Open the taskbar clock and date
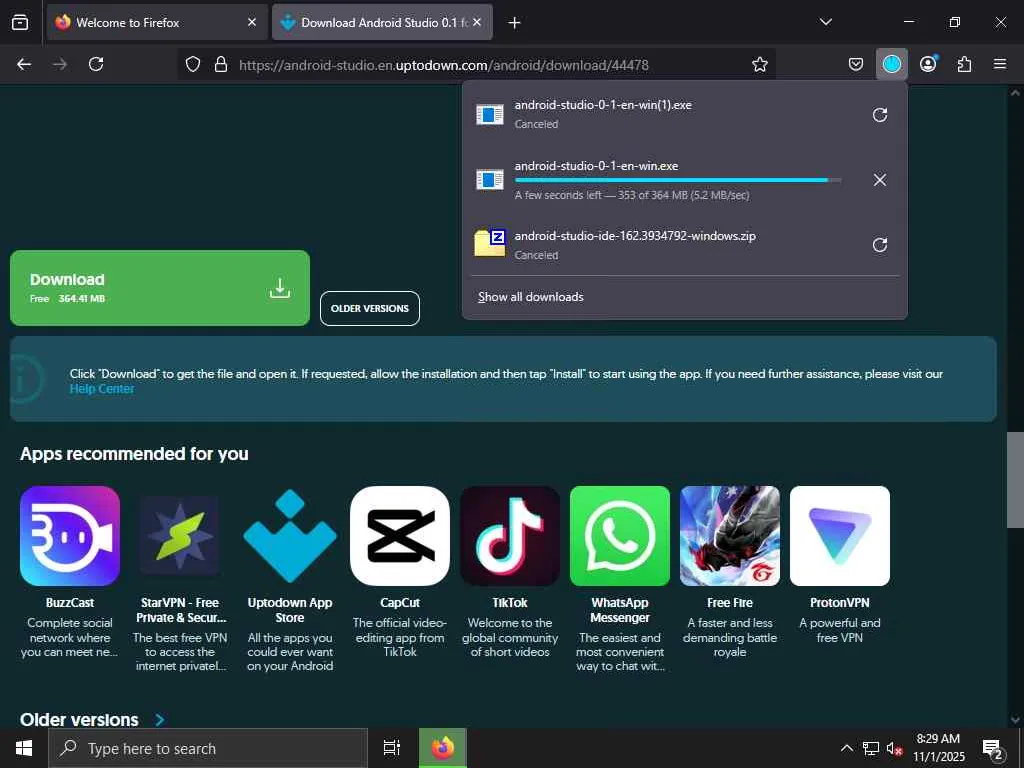Screen dimensions: 1024x768 [x=938, y=748]
